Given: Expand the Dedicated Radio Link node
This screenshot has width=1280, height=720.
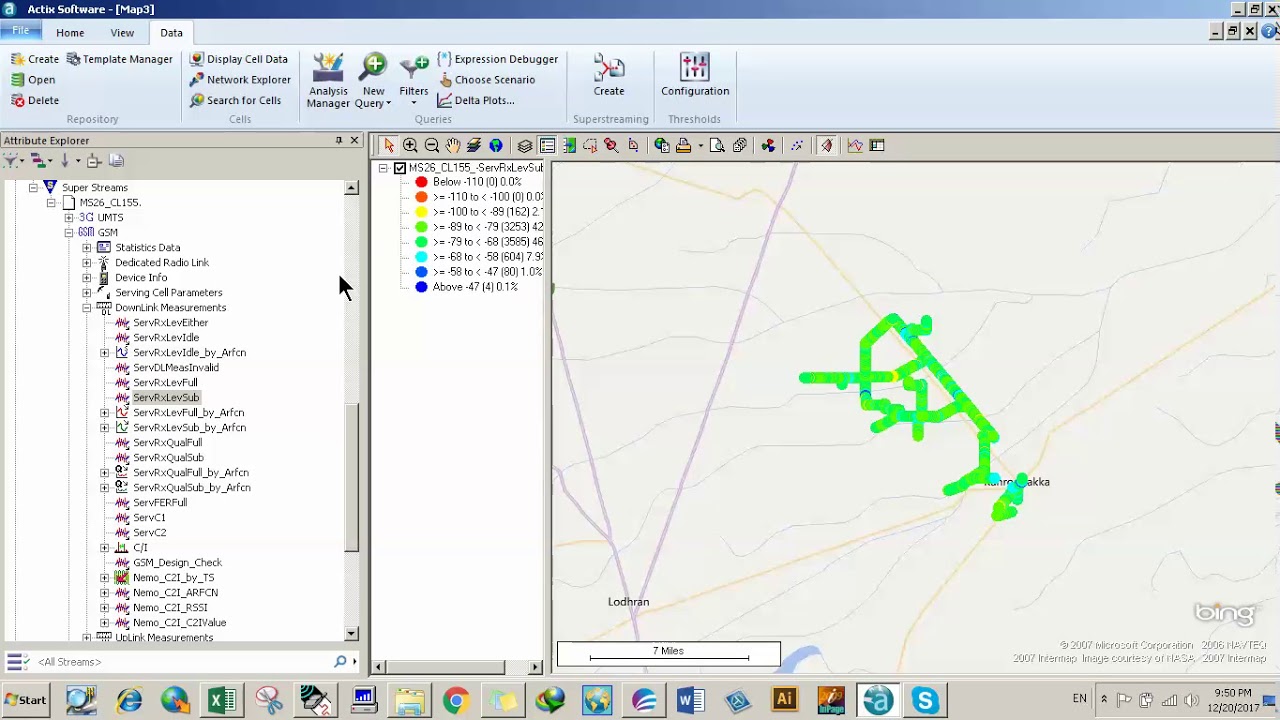Looking at the screenshot, I should [87, 262].
